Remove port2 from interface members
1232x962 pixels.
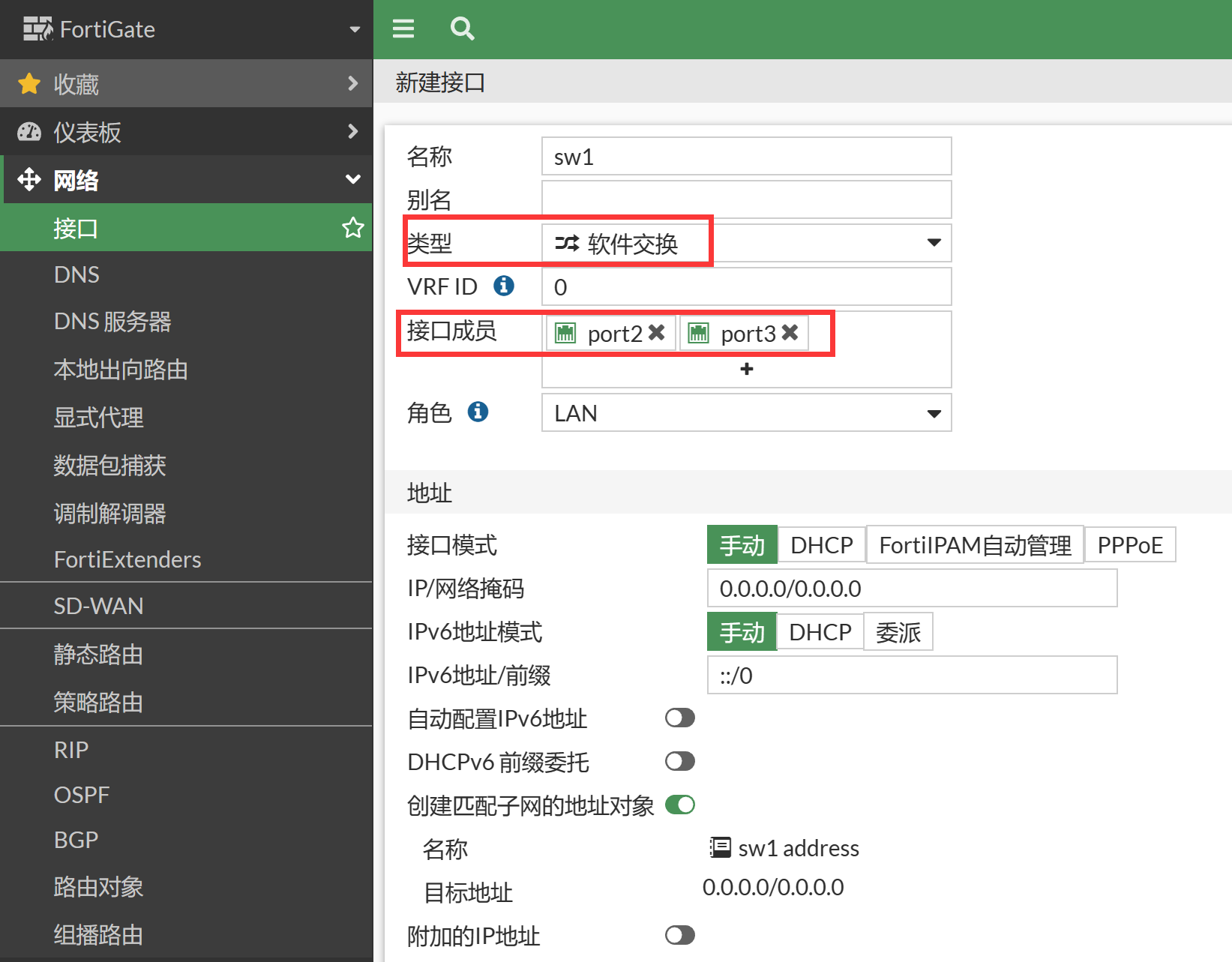click(x=657, y=332)
